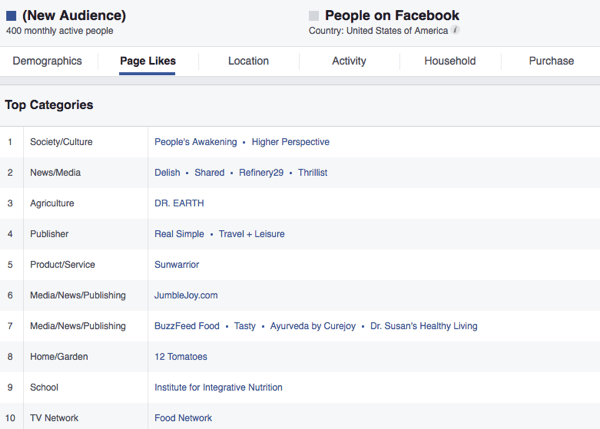Open the People's Awakening page link
600x429 pixels.
tap(196, 142)
